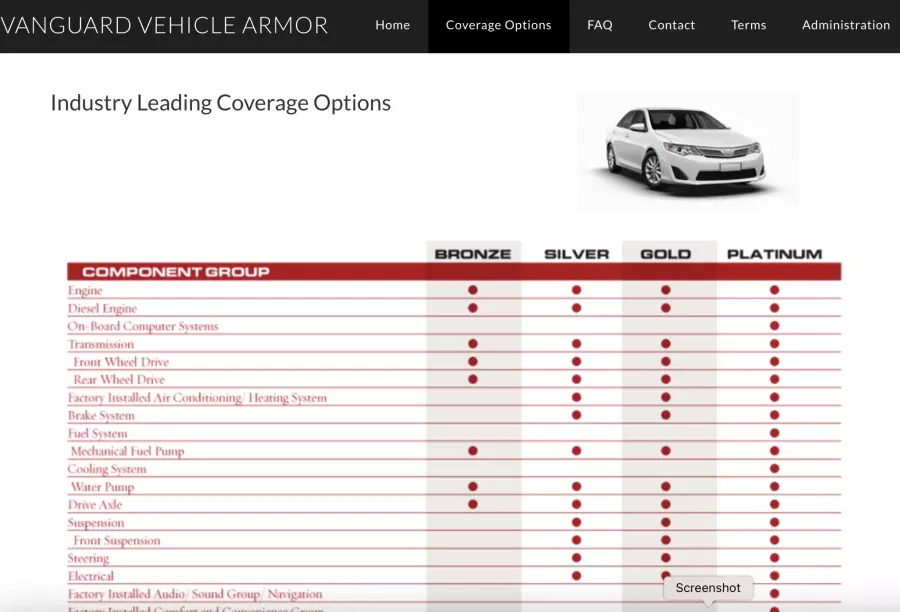Select the PLATINUM plan column header
Viewport: 900px width, 612px height.
[774, 254]
